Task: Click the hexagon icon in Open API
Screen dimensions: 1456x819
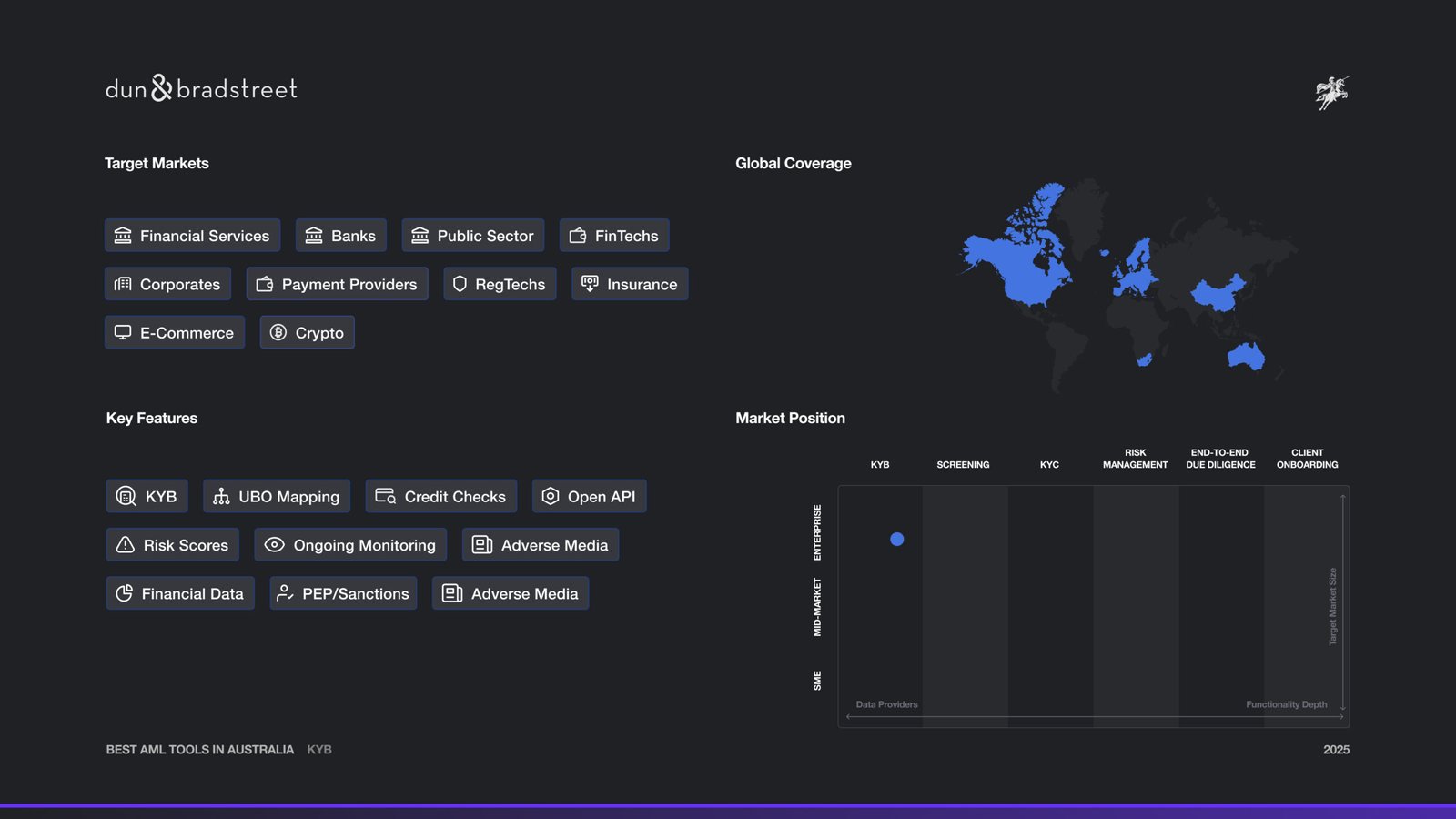Action: [x=551, y=496]
